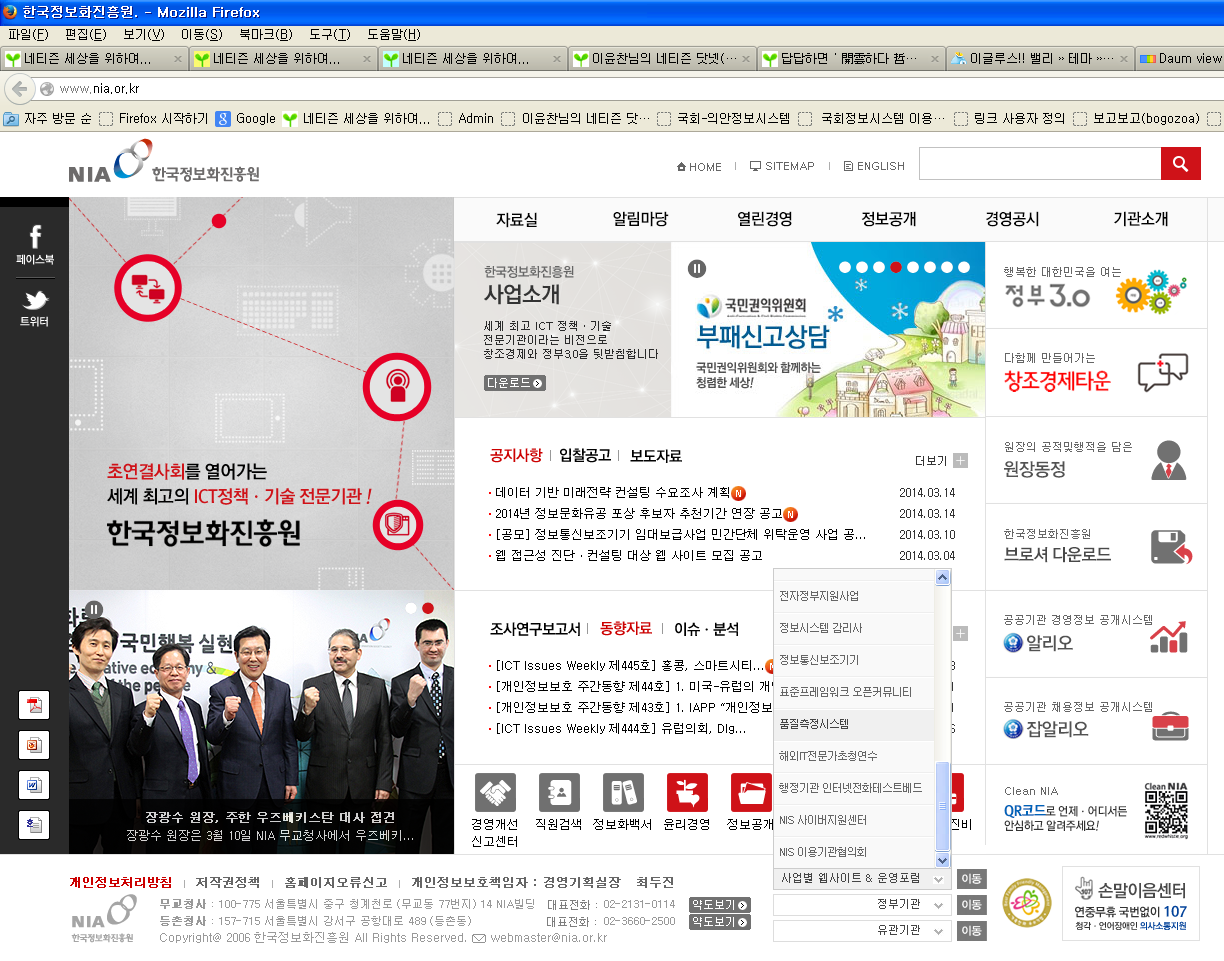
Task: Pause the 장광수 원장 photo slideshow
Action: click(94, 609)
